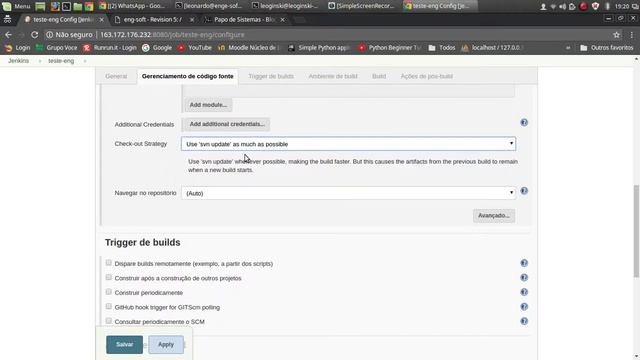The width and height of the screenshot is (640, 360).
Task: Open help for Navegar no repositório
Action: click(524, 191)
